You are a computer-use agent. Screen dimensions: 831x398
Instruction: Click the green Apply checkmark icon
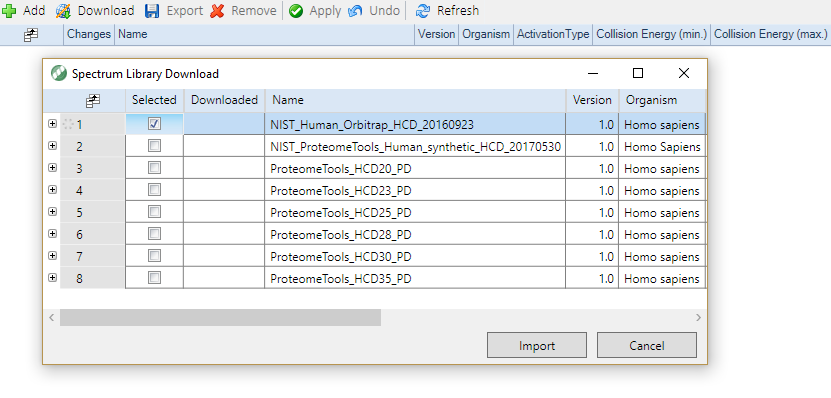click(296, 11)
